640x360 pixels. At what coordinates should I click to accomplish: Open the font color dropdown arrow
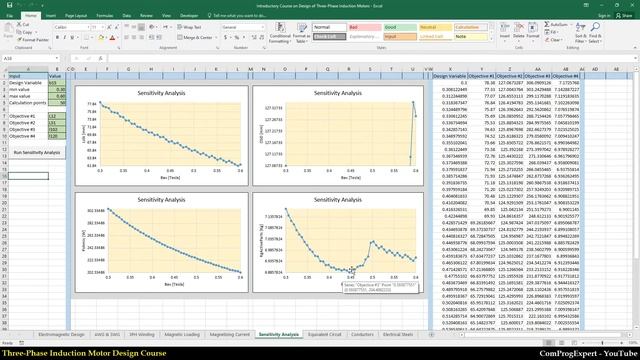click(118, 38)
